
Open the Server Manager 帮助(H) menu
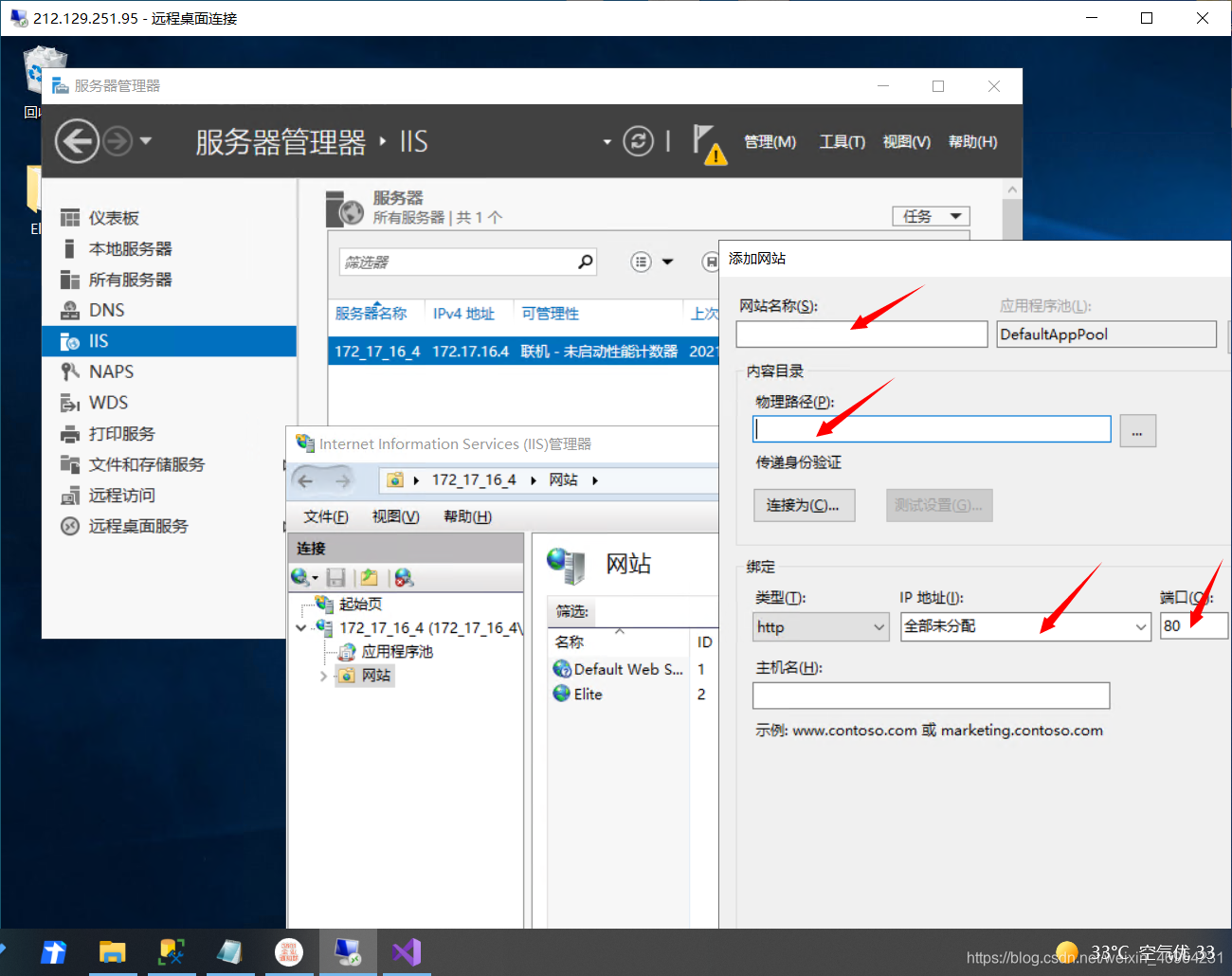972,141
